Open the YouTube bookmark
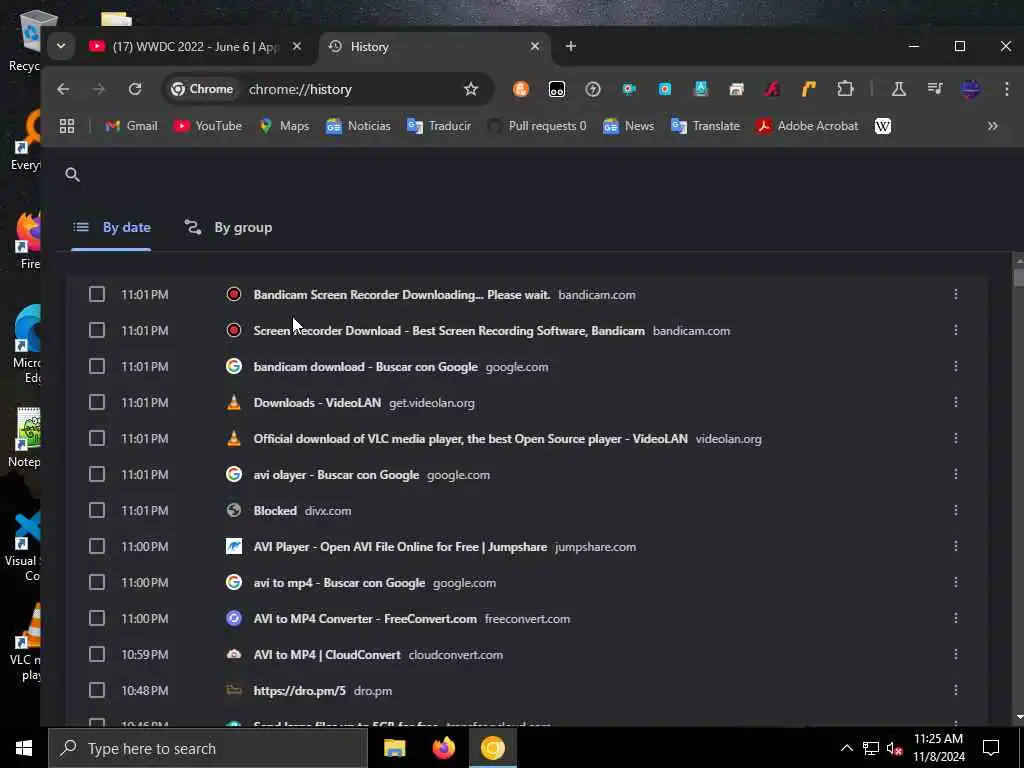This screenshot has height=768, width=1024. pyautogui.click(x=208, y=126)
